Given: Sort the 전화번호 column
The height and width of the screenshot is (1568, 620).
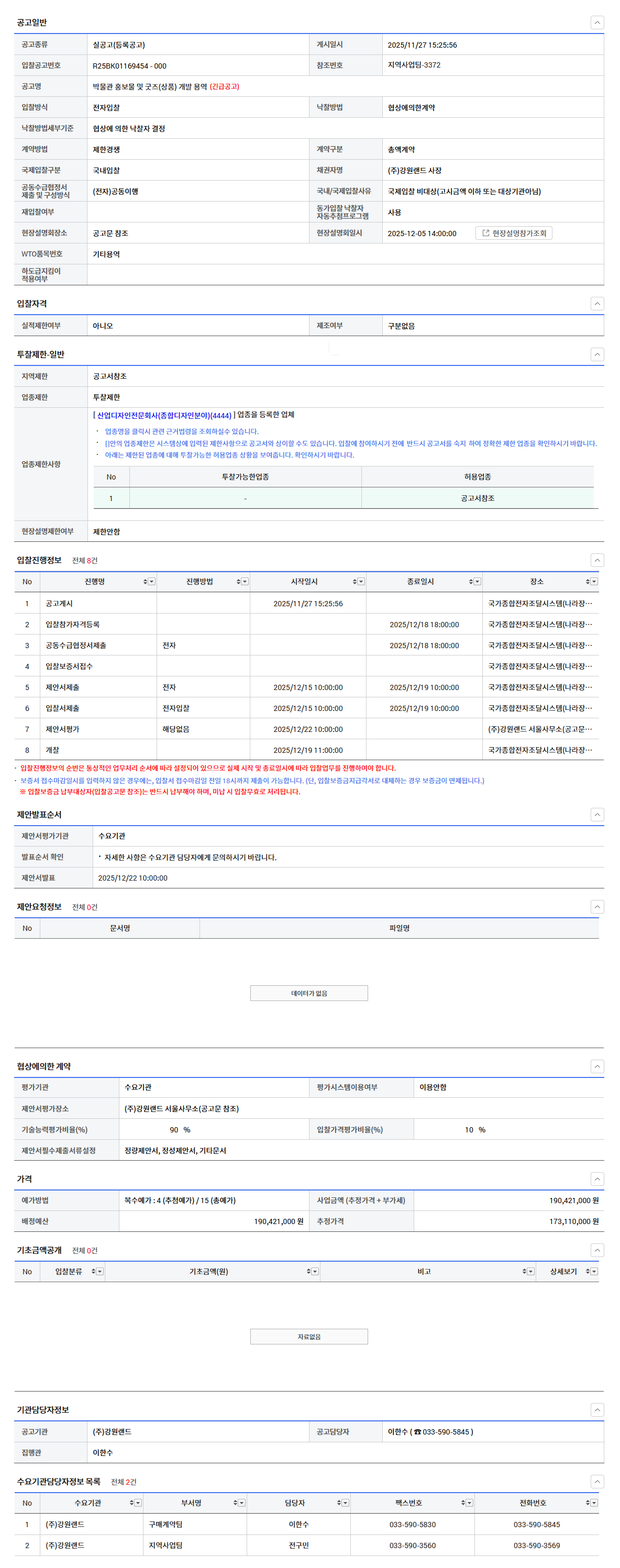Looking at the screenshot, I should 587,1503.
